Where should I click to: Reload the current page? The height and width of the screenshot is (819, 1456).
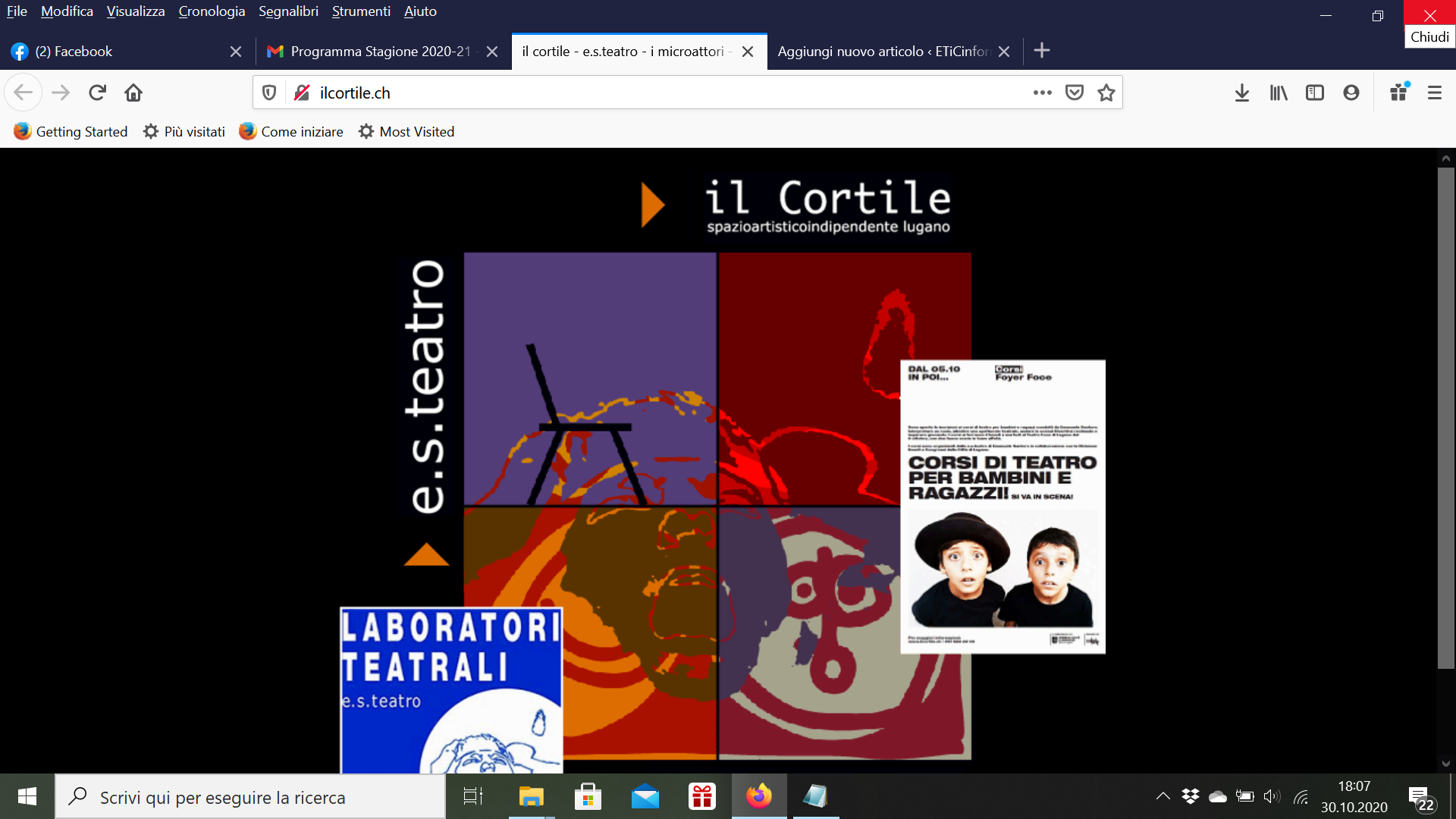pos(97,93)
